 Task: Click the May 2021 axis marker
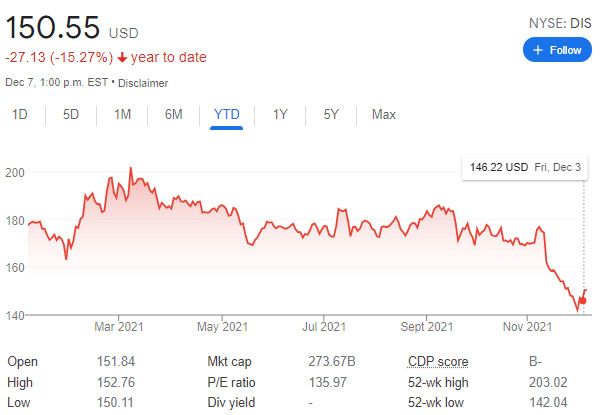click(222, 326)
